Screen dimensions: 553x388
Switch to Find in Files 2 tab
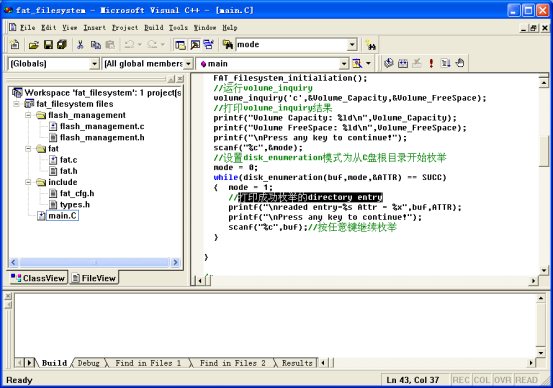232,363
